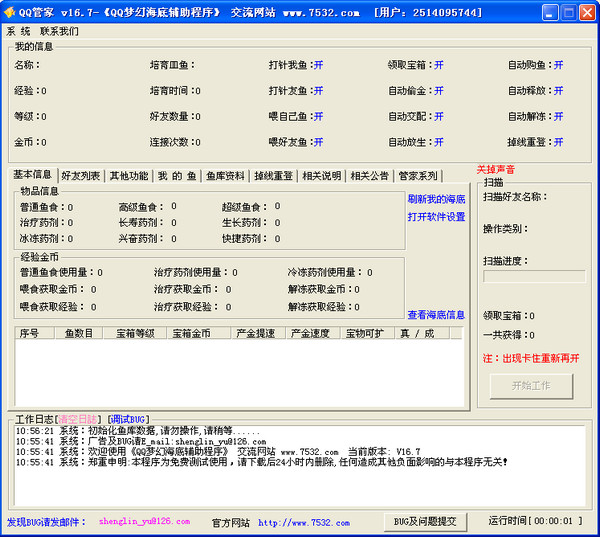Open the 鱼库资料 tab
This screenshot has height=537, width=600.
coord(225,176)
